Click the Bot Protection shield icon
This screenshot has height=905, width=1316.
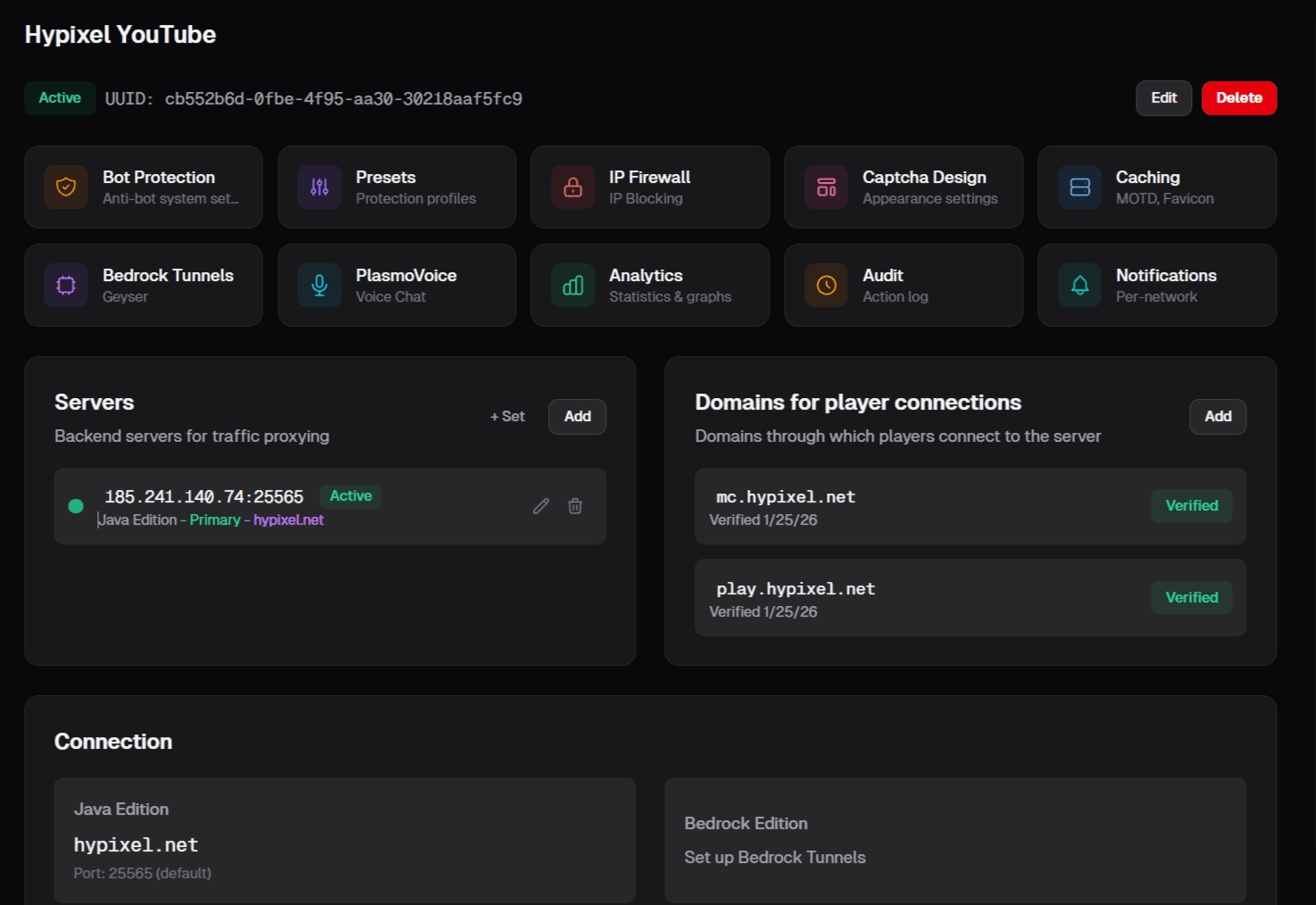66,187
